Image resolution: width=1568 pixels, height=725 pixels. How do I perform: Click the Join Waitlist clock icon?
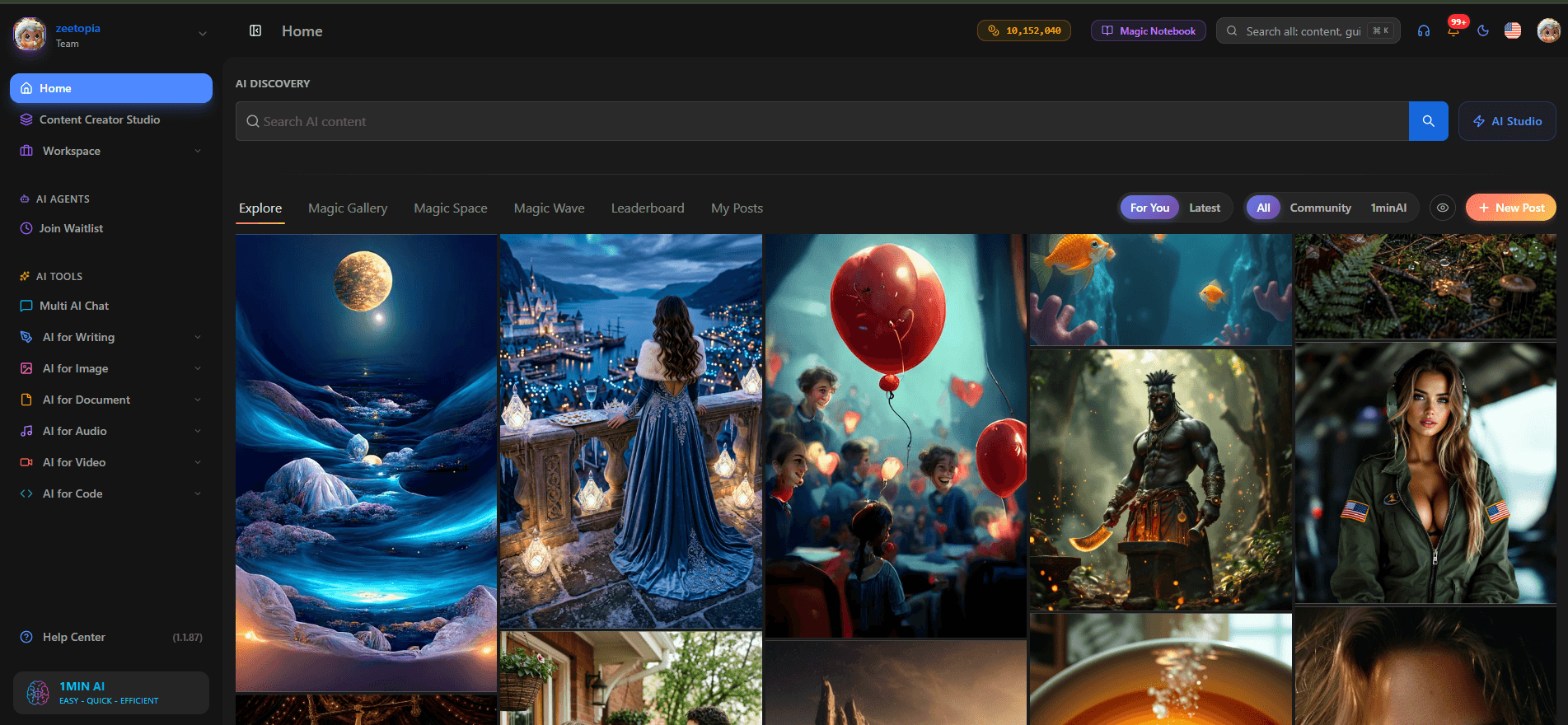(26, 228)
